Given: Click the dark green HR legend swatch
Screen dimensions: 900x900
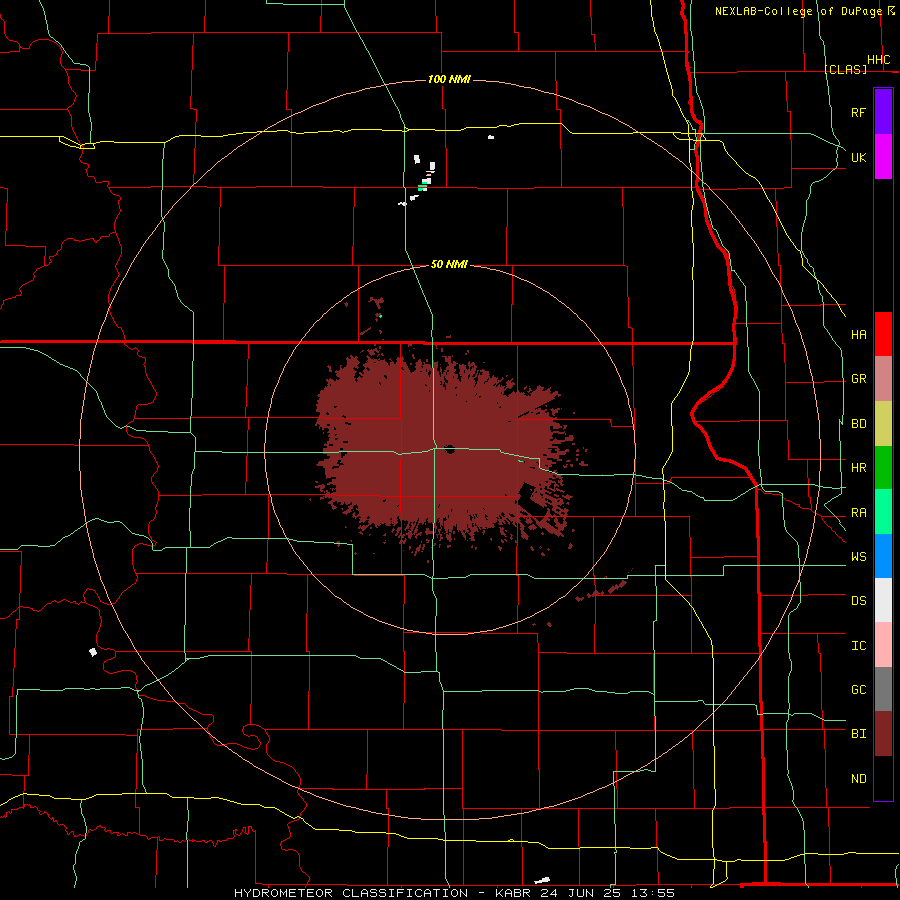Looking at the screenshot, I should 883,467.
